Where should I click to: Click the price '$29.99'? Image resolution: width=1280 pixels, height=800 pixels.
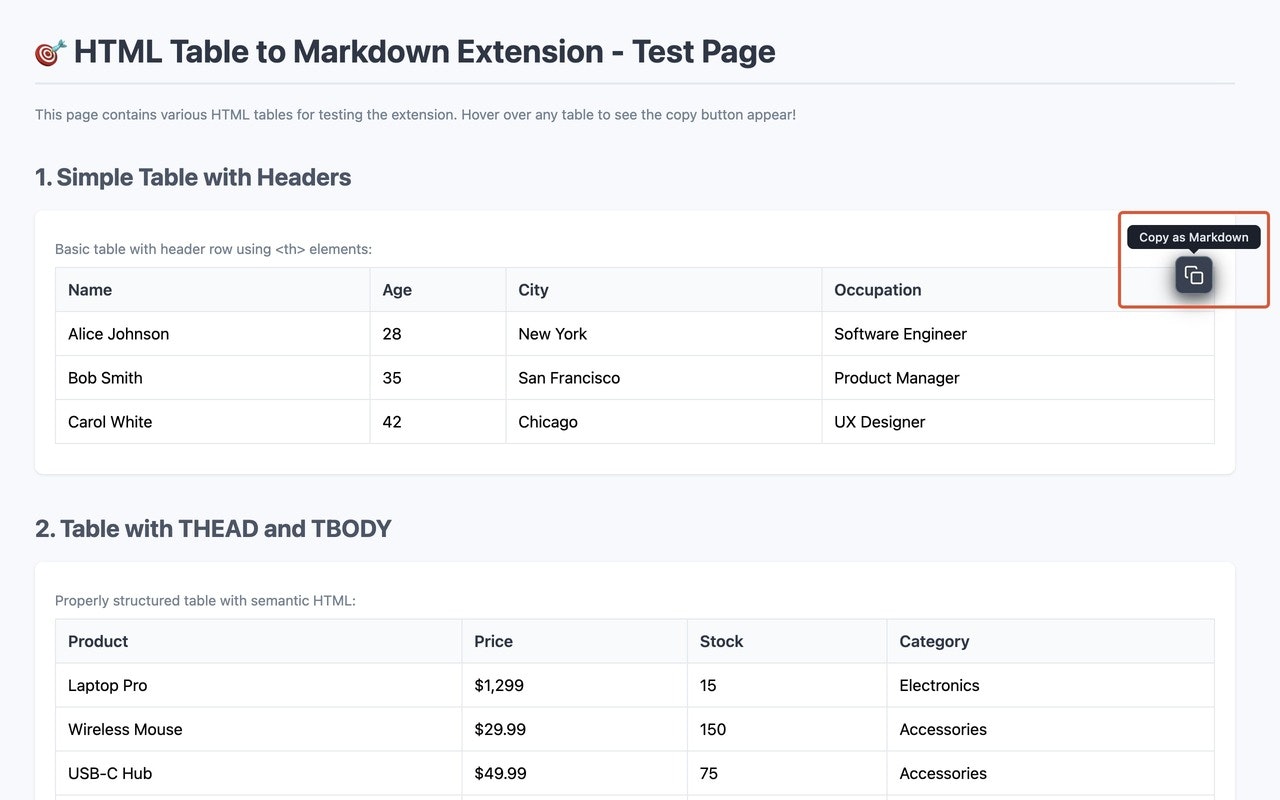[574, 729]
